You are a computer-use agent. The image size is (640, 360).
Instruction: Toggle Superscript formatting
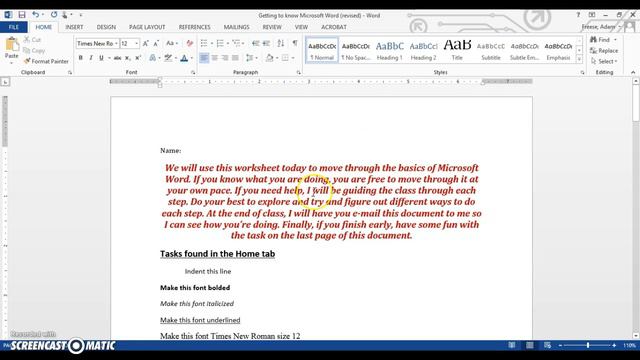click(x=138, y=58)
